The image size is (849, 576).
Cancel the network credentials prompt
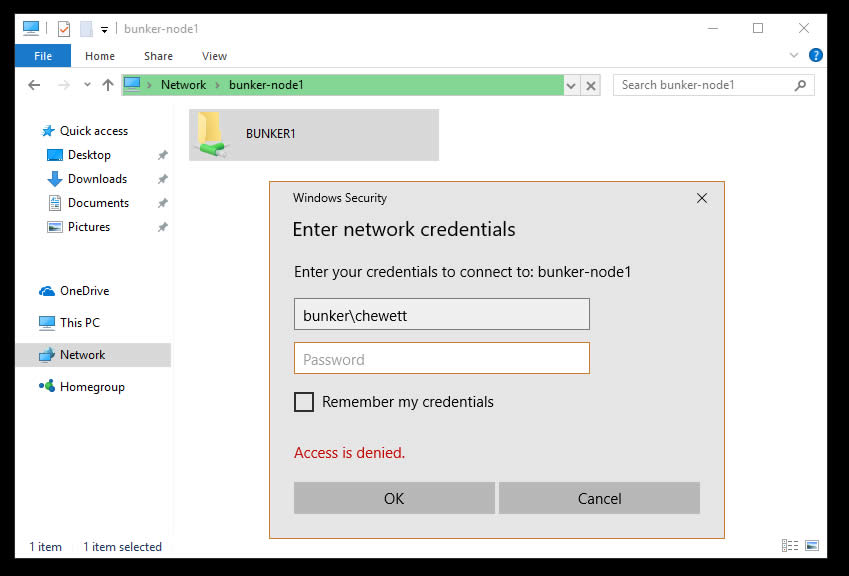click(x=599, y=498)
